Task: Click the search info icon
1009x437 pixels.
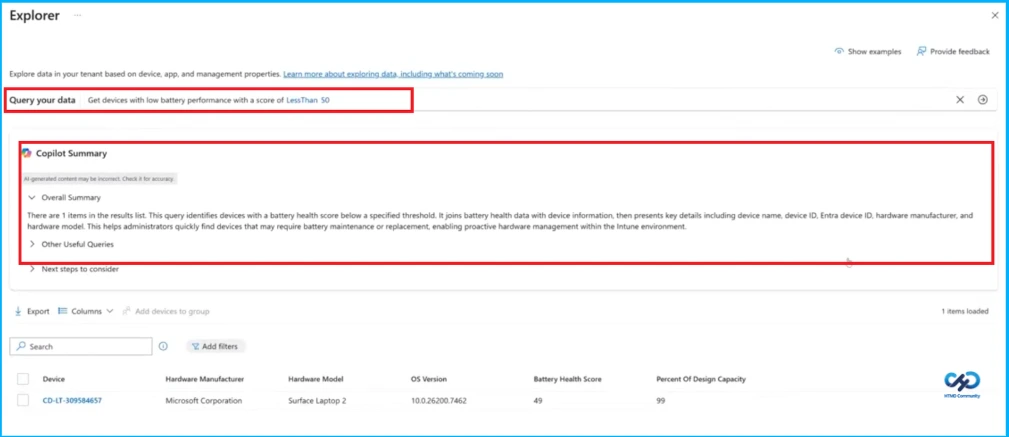Action: pos(163,346)
